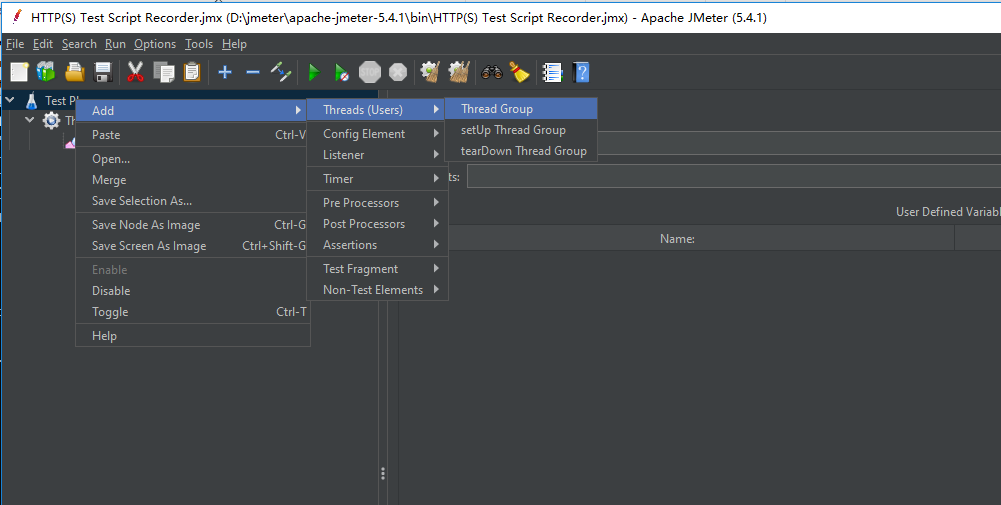The width and height of the screenshot is (1001, 505).
Task: Expand Listener submenu
Action: (377, 155)
